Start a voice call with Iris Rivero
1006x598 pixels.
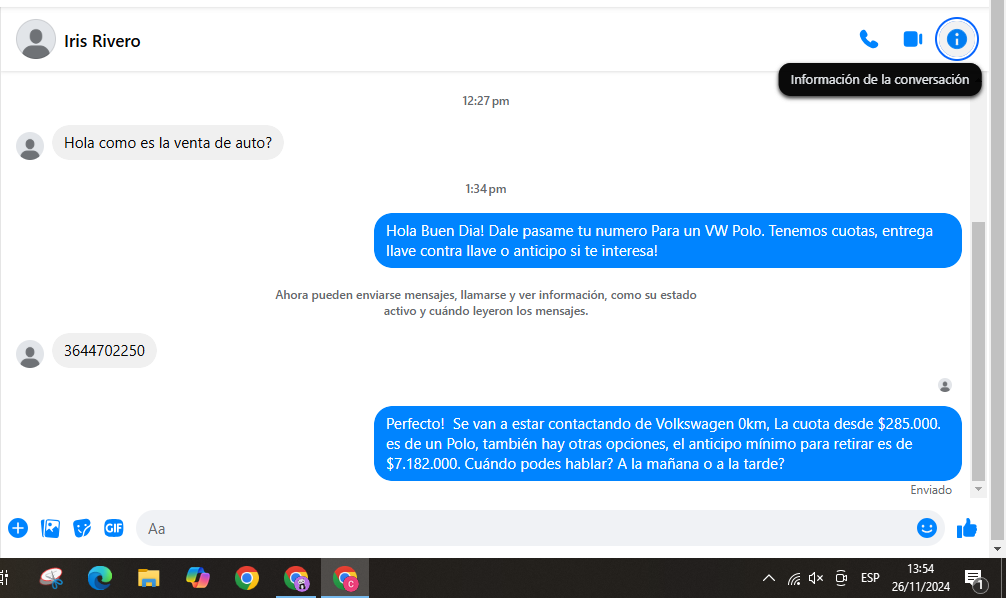pyautogui.click(x=868, y=39)
